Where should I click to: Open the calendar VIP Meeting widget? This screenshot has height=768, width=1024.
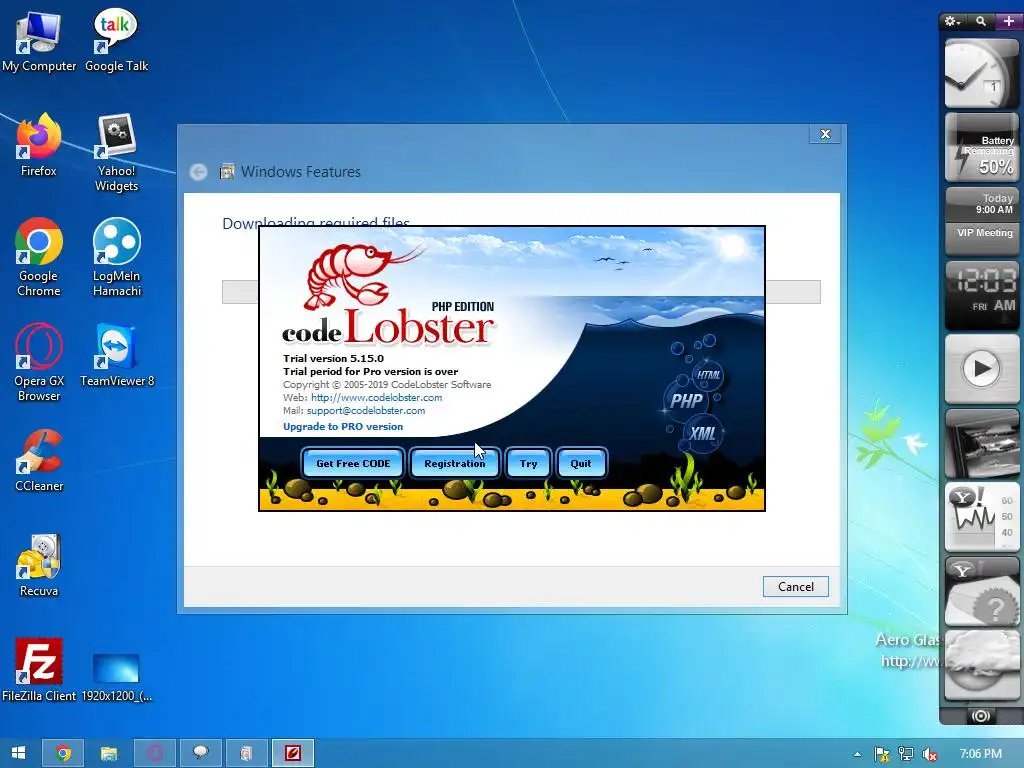(x=981, y=221)
